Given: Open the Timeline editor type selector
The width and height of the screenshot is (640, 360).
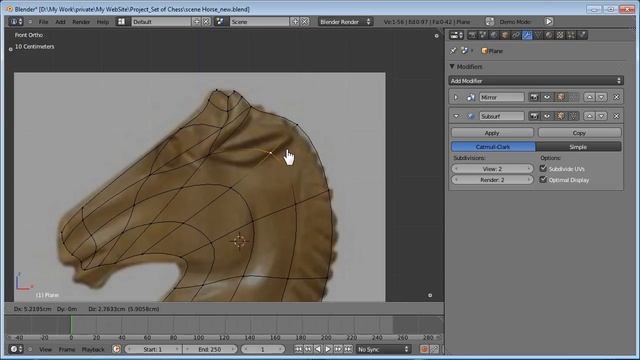Looking at the screenshot, I should coord(16,349).
